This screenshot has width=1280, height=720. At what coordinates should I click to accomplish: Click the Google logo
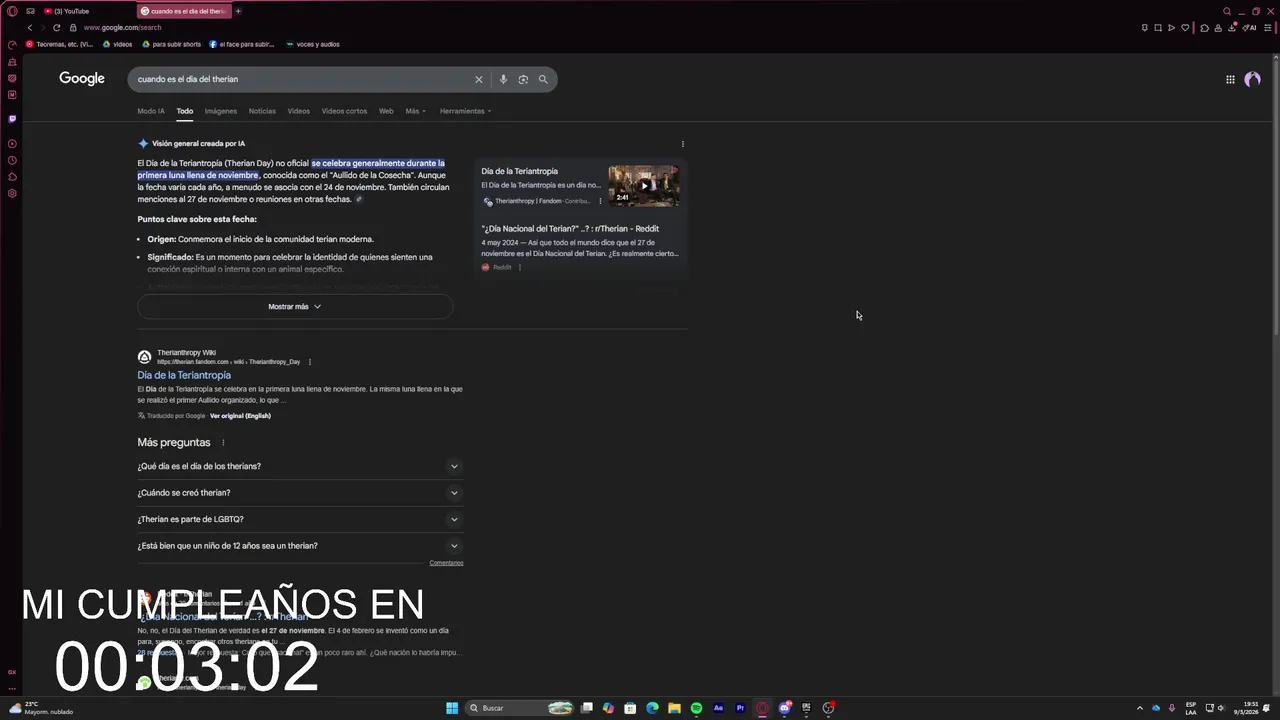coord(82,79)
